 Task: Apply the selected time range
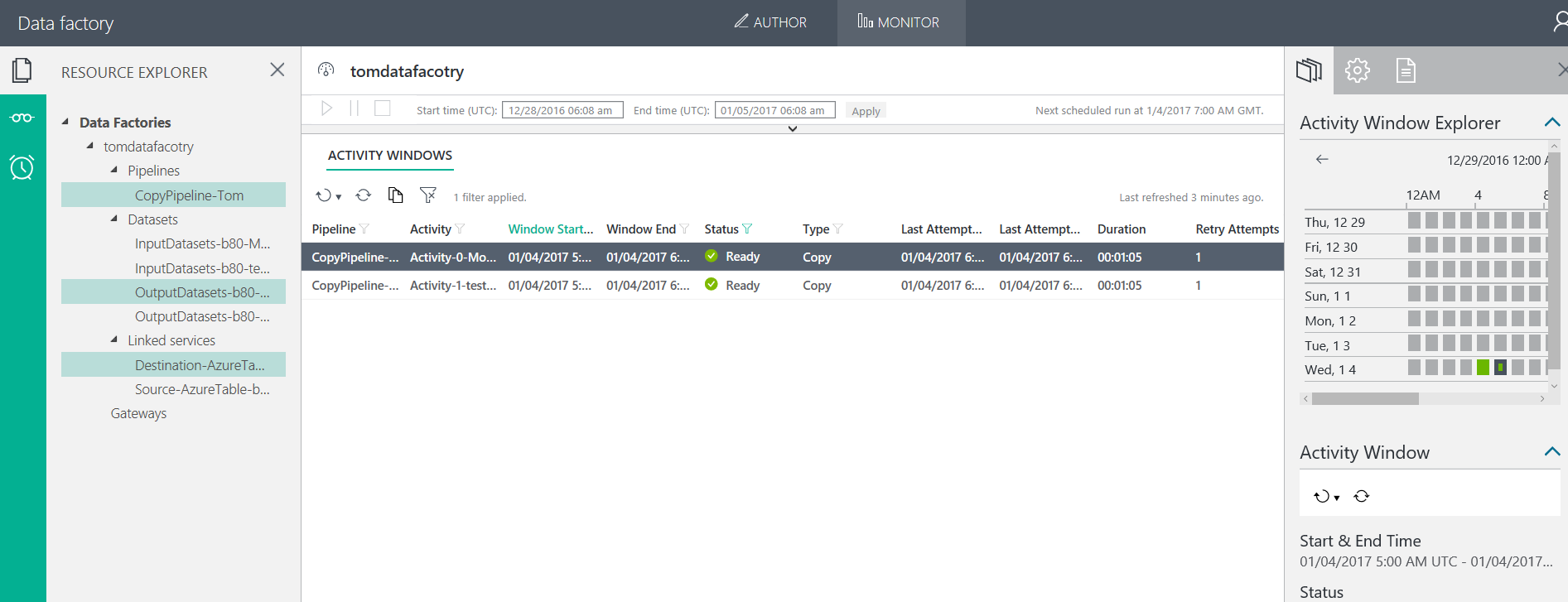pyautogui.click(x=866, y=111)
